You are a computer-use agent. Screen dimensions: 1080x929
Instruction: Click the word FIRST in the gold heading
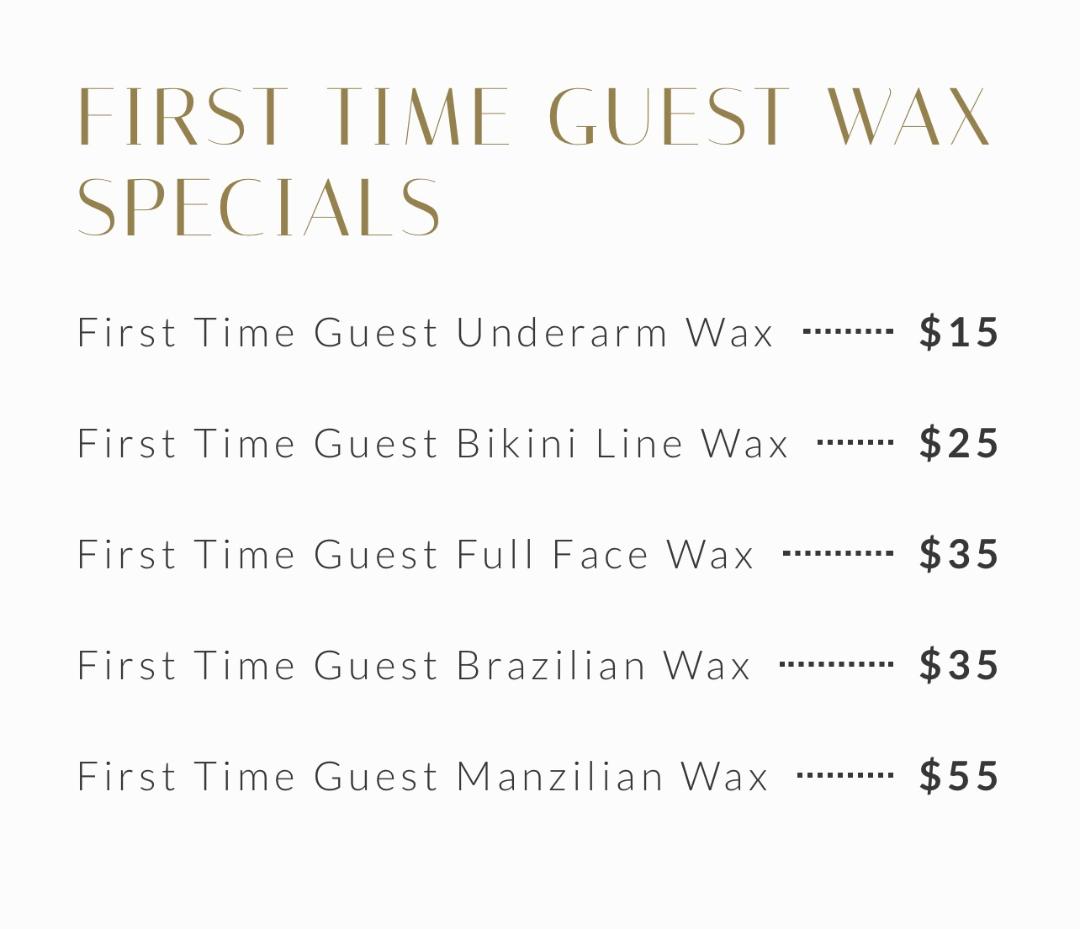click(183, 116)
